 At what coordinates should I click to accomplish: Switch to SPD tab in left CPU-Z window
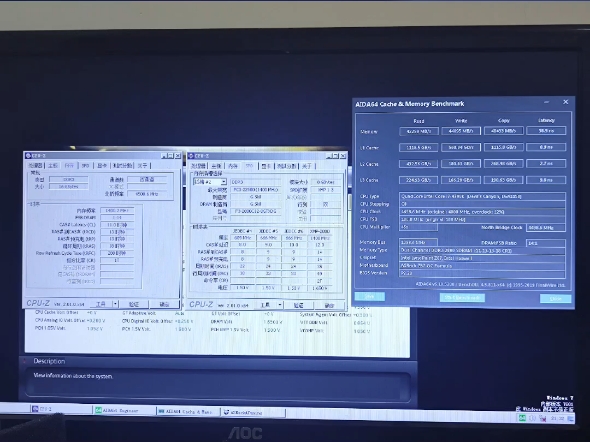click(86, 166)
